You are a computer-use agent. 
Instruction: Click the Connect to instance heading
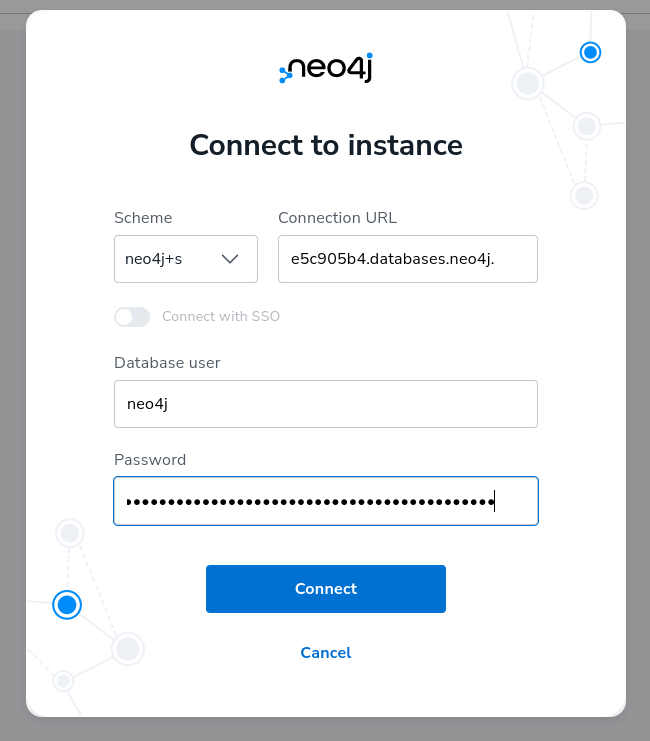[326, 145]
